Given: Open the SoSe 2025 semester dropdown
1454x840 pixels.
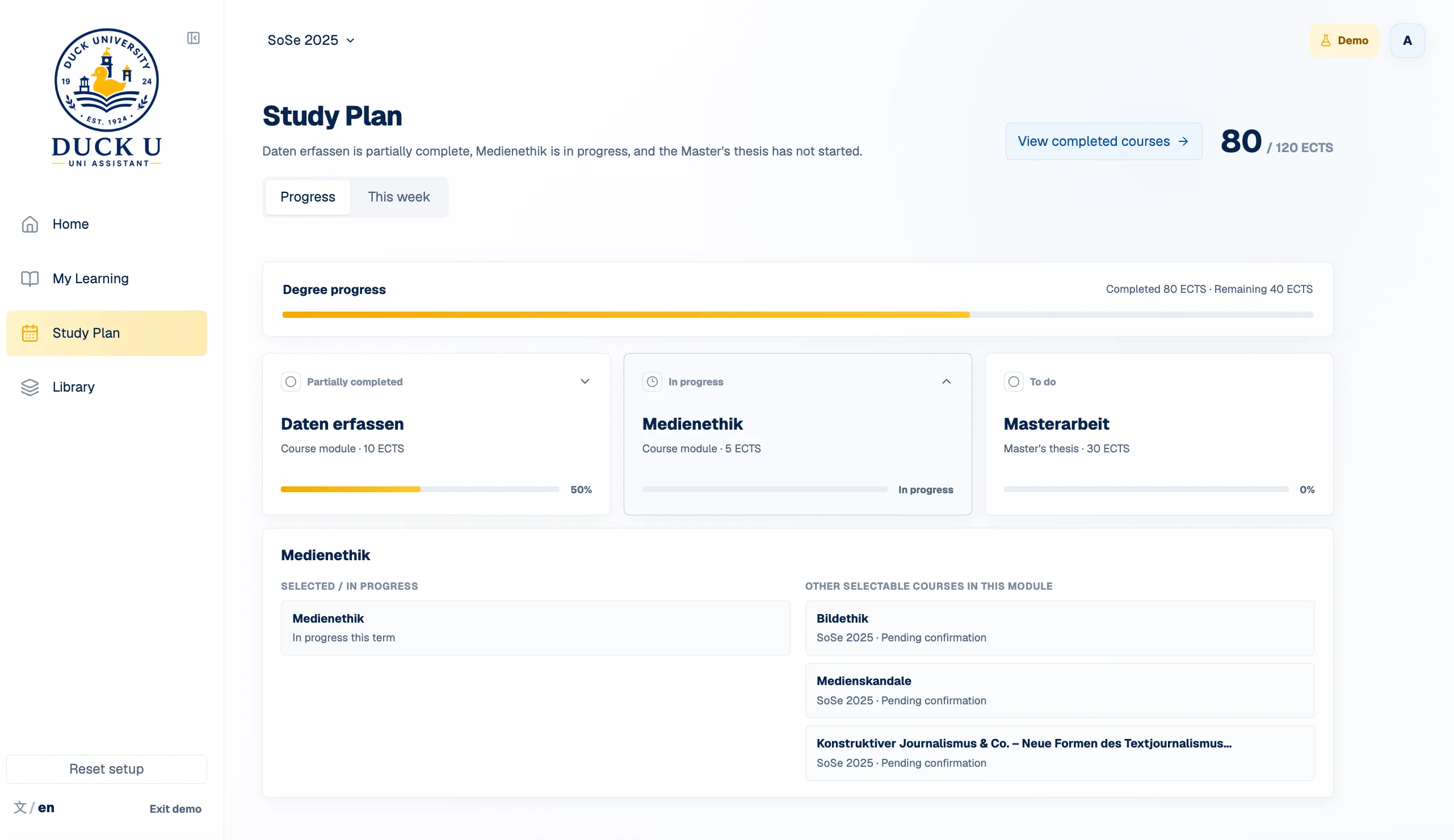Looking at the screenshot, I should [311, 40].
